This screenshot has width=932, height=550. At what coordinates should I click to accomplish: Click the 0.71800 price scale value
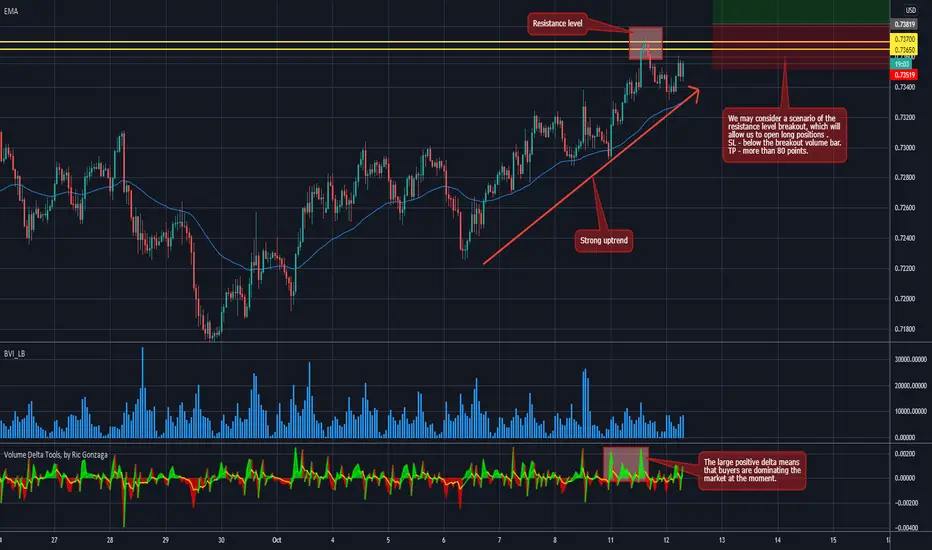(904, 329)
